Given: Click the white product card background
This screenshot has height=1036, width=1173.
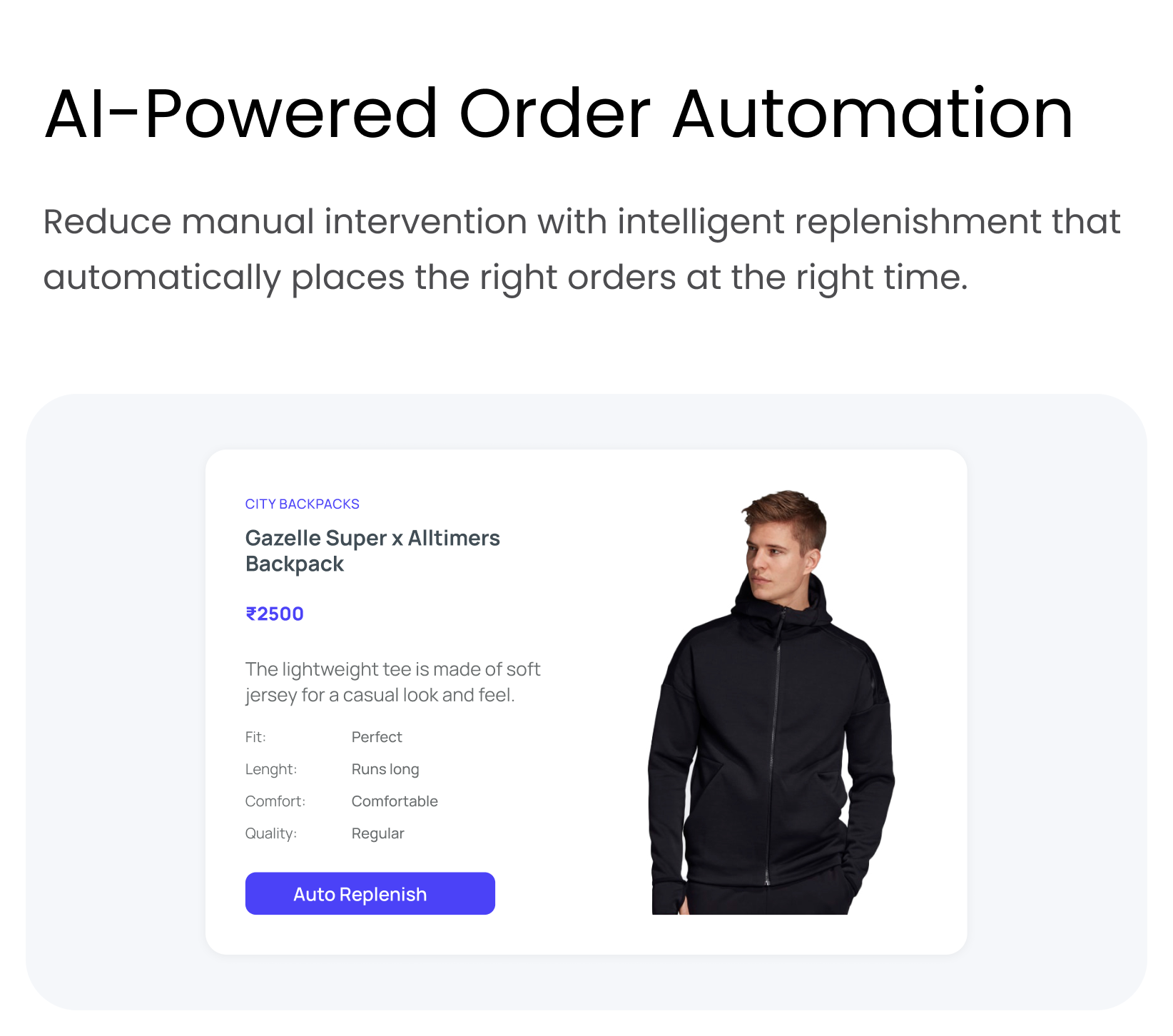Looking at the screenshot, I should click(585, 471).
